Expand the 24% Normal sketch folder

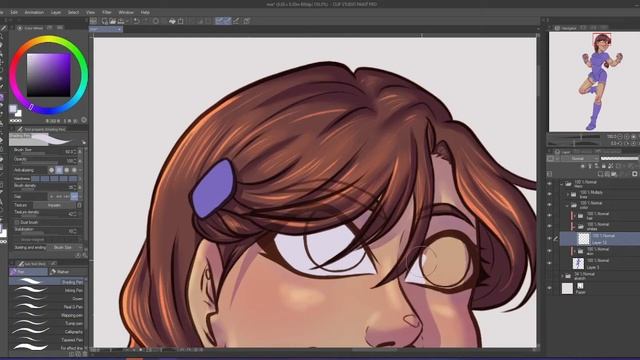coord(562,276)
